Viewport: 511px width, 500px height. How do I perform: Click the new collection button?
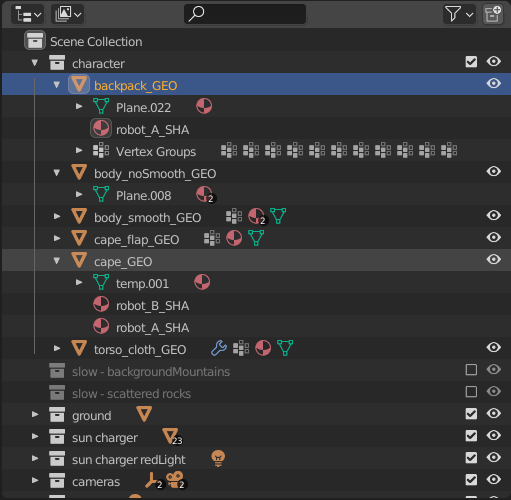click(493, 14)
